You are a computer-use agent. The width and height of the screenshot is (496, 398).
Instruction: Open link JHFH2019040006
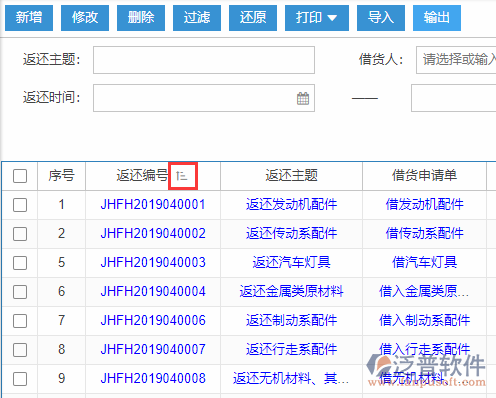point(153,320)
